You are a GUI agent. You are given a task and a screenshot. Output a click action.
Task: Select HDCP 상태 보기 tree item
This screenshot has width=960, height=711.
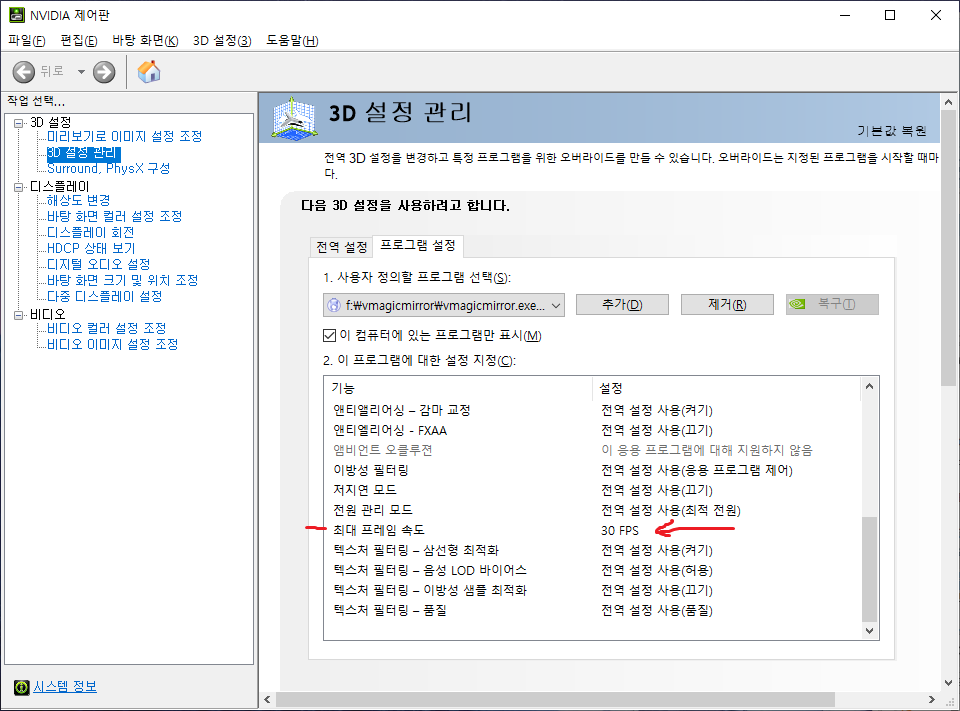(x=91, y=248)
